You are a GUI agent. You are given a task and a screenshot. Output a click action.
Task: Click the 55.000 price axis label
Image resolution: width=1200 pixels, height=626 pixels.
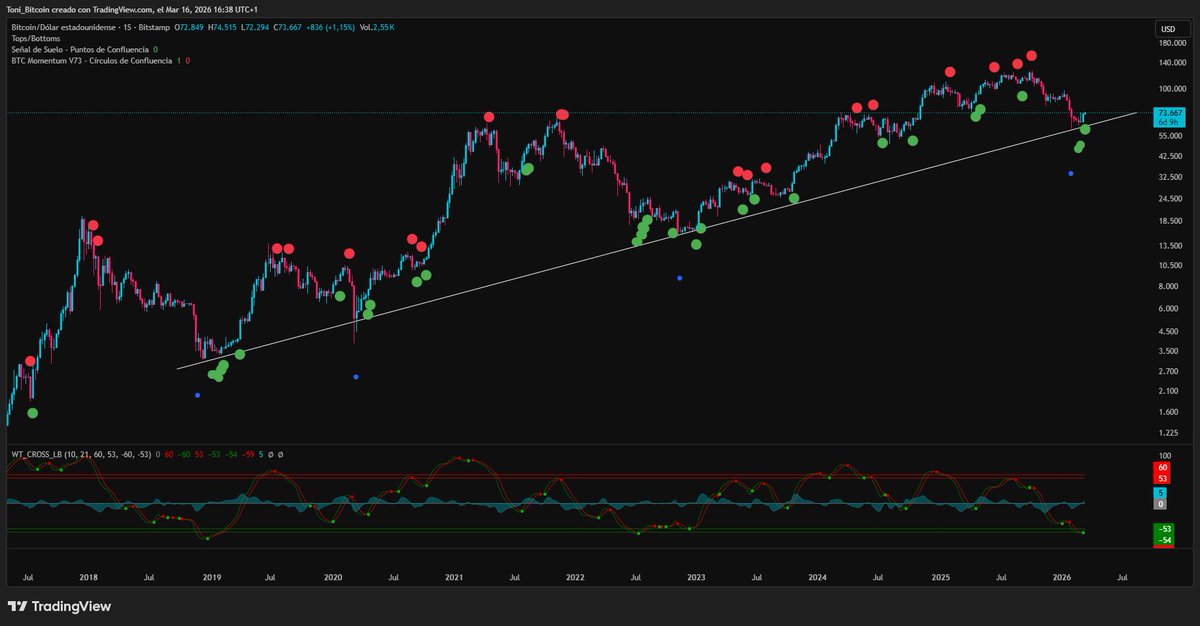pos(1169,136)
